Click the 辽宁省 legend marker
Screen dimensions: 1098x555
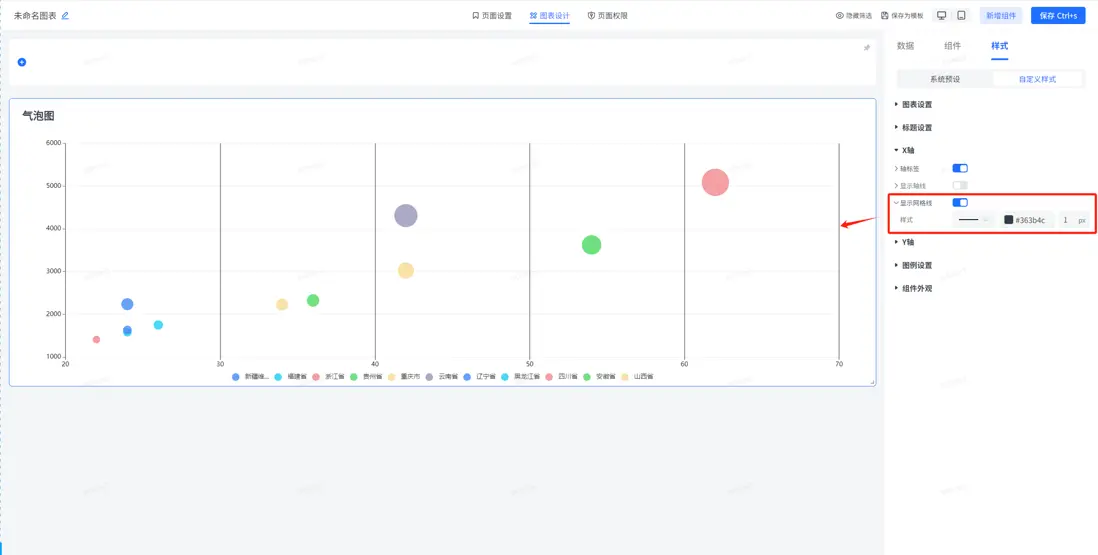[x=467, y=377]
